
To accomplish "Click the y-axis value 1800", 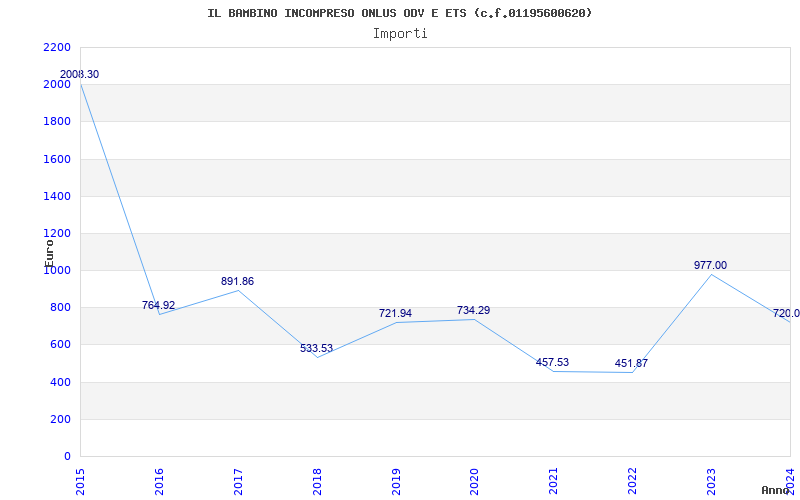I will pos(57,122).
